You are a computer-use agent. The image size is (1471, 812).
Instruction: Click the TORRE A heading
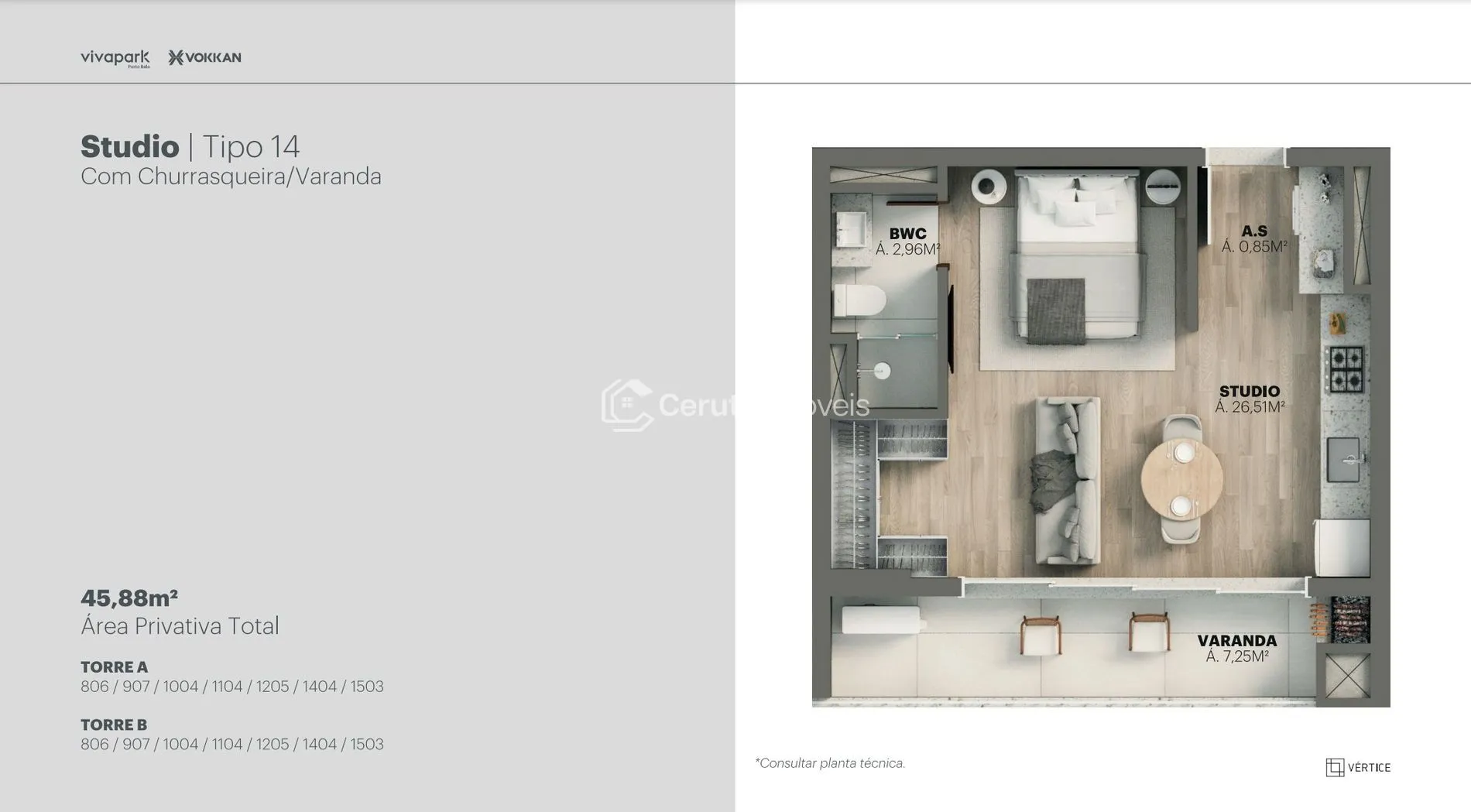(114, 666)
